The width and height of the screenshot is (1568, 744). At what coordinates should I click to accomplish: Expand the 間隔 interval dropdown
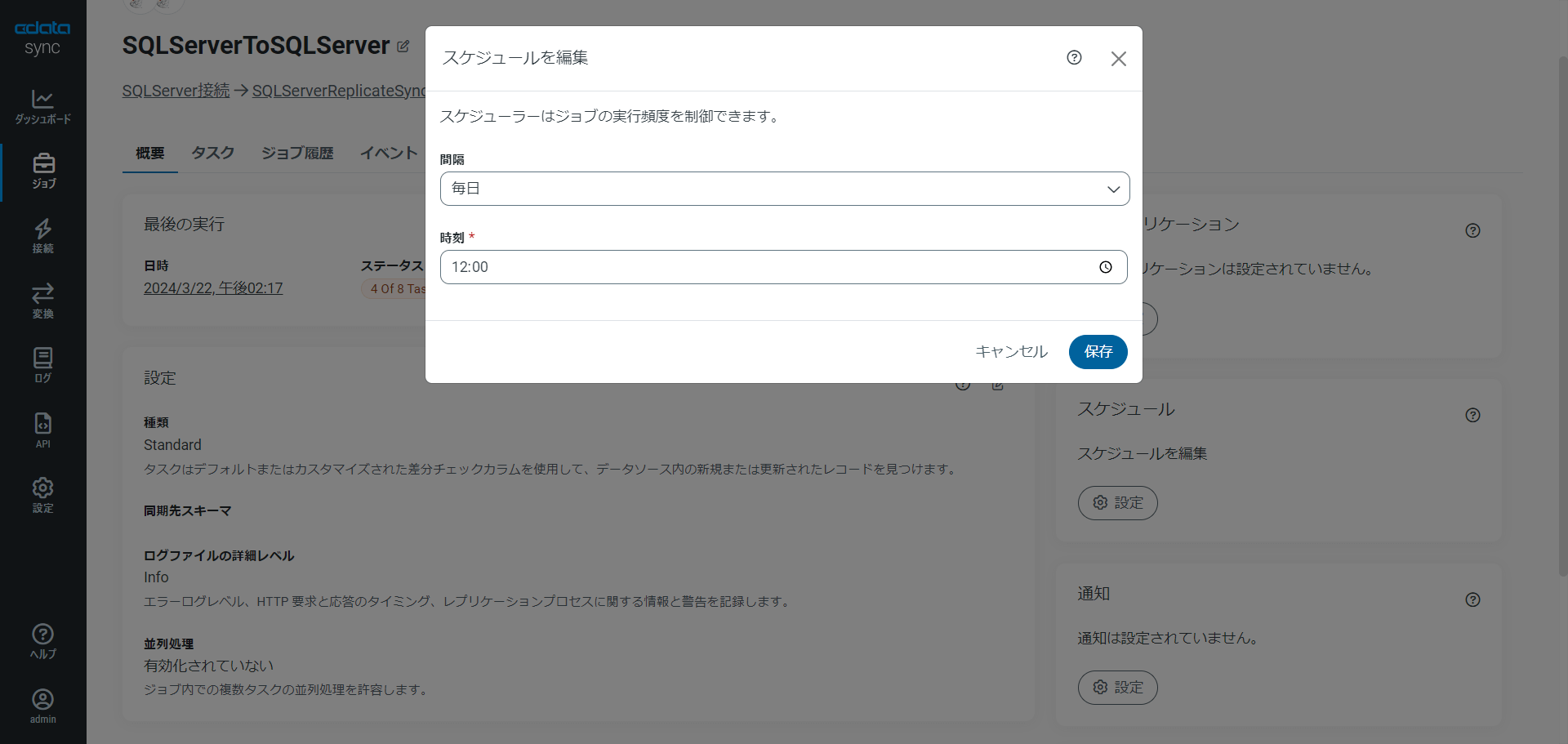pos(784,189)
